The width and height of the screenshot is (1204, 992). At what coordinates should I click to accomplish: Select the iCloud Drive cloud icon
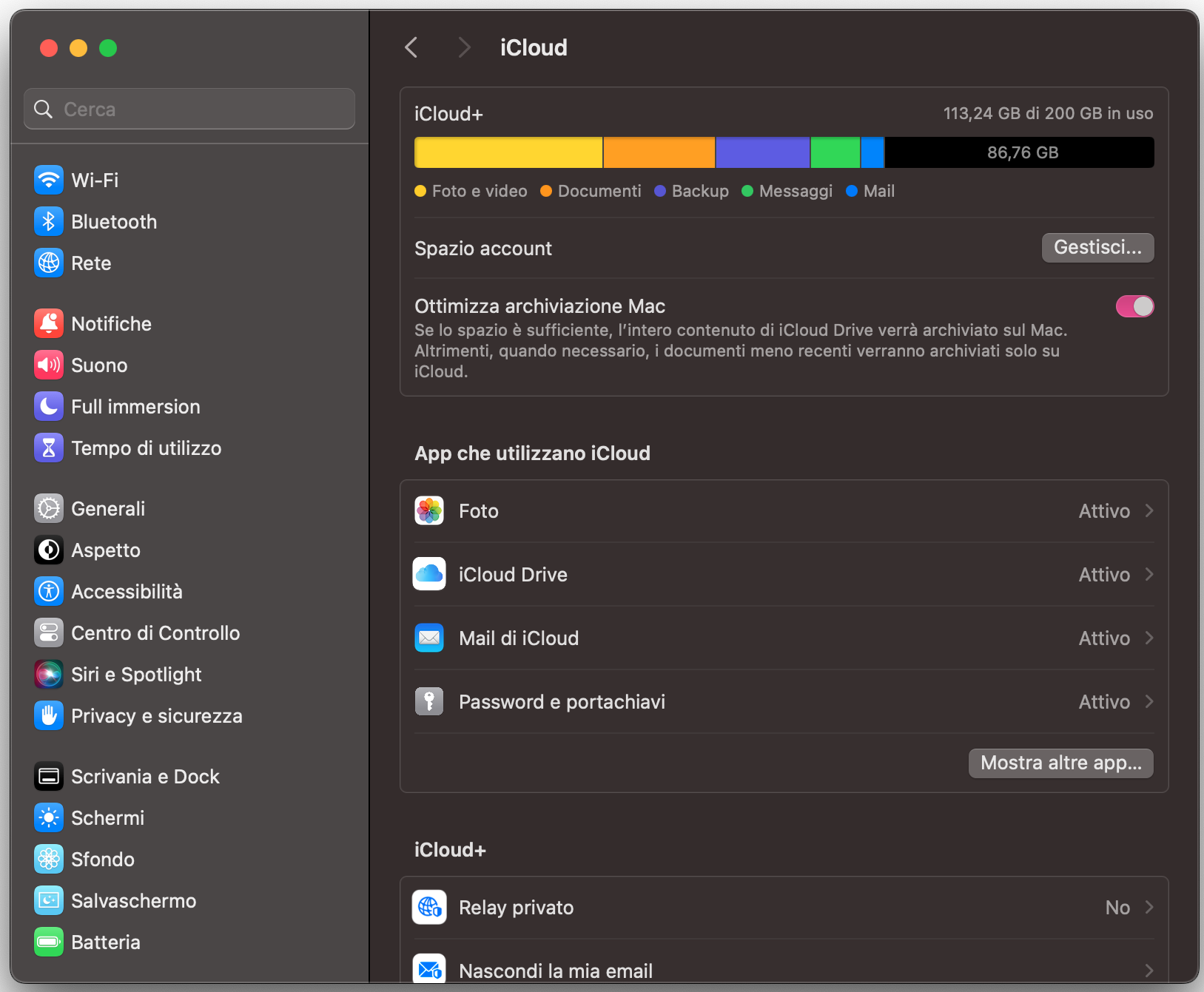[x=429, y=574]
